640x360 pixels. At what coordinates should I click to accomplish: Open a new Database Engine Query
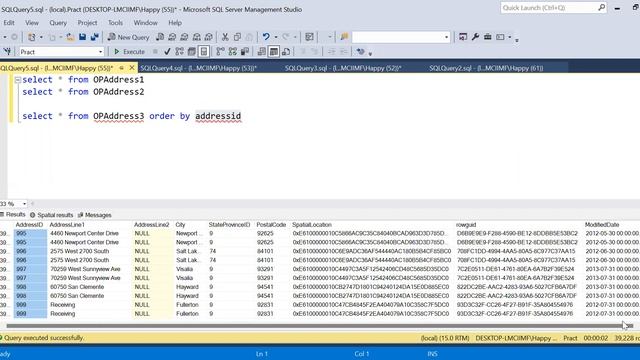[160, 37]
